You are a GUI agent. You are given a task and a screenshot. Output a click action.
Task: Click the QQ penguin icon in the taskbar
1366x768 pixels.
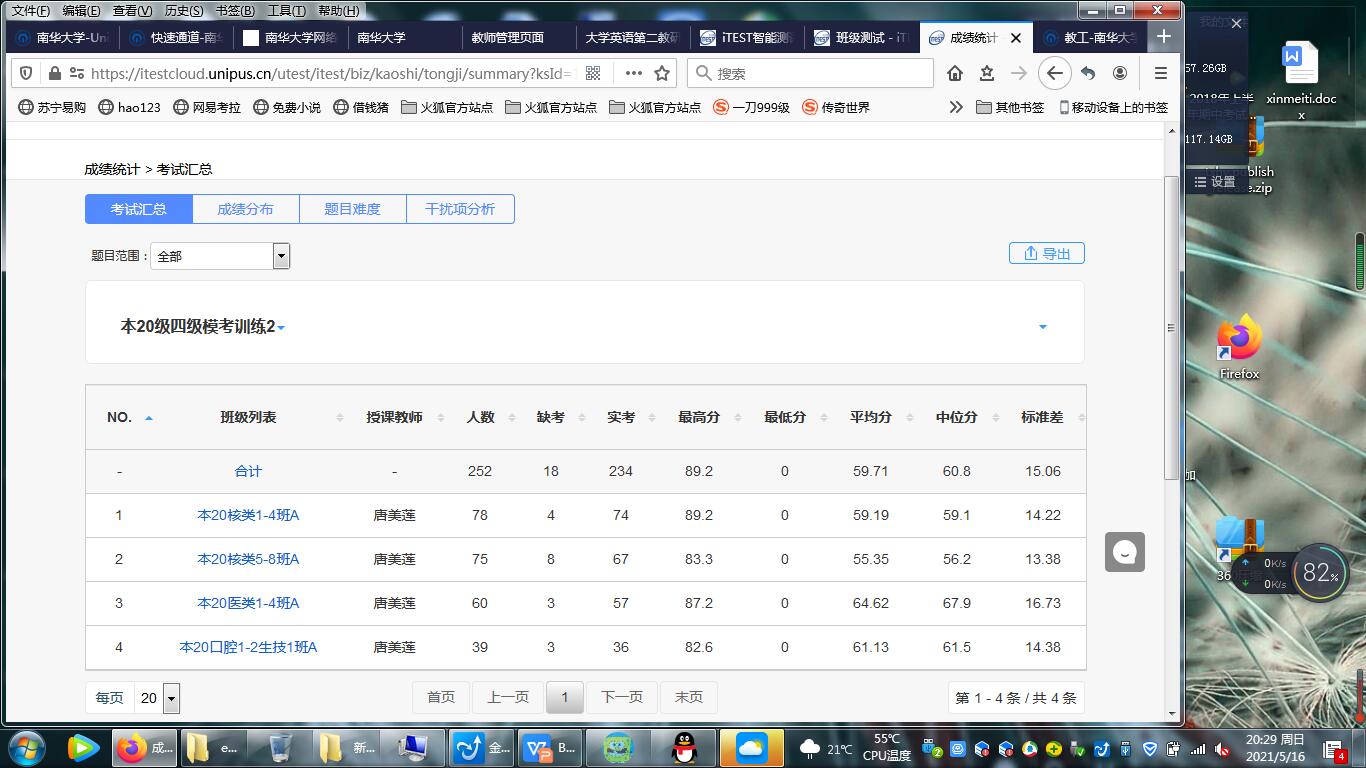pyautogui.click(x=684, y=748)
